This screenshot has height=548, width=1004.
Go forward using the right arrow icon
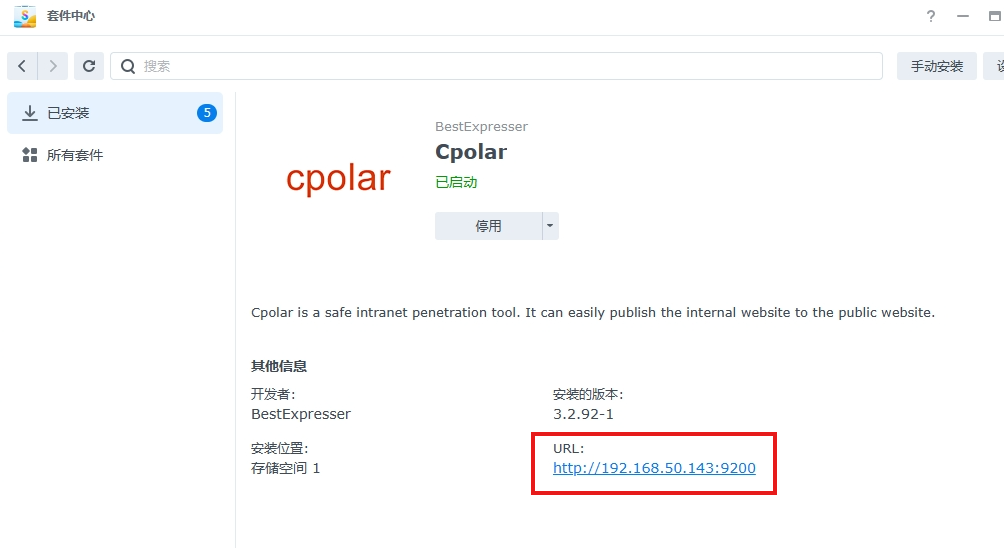[x=53, y=66]
